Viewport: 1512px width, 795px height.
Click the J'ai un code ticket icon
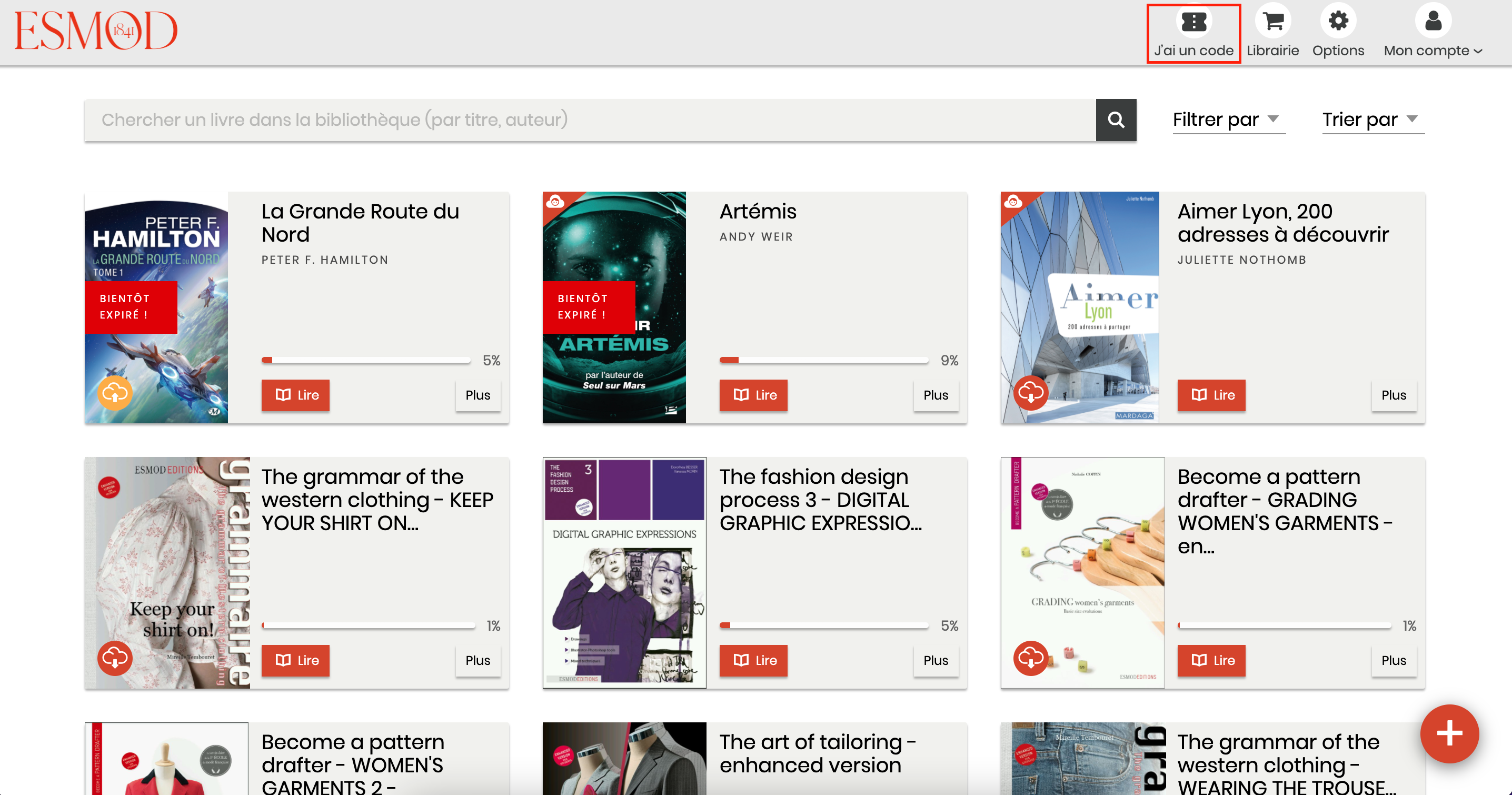click(x=1193, y=22)
